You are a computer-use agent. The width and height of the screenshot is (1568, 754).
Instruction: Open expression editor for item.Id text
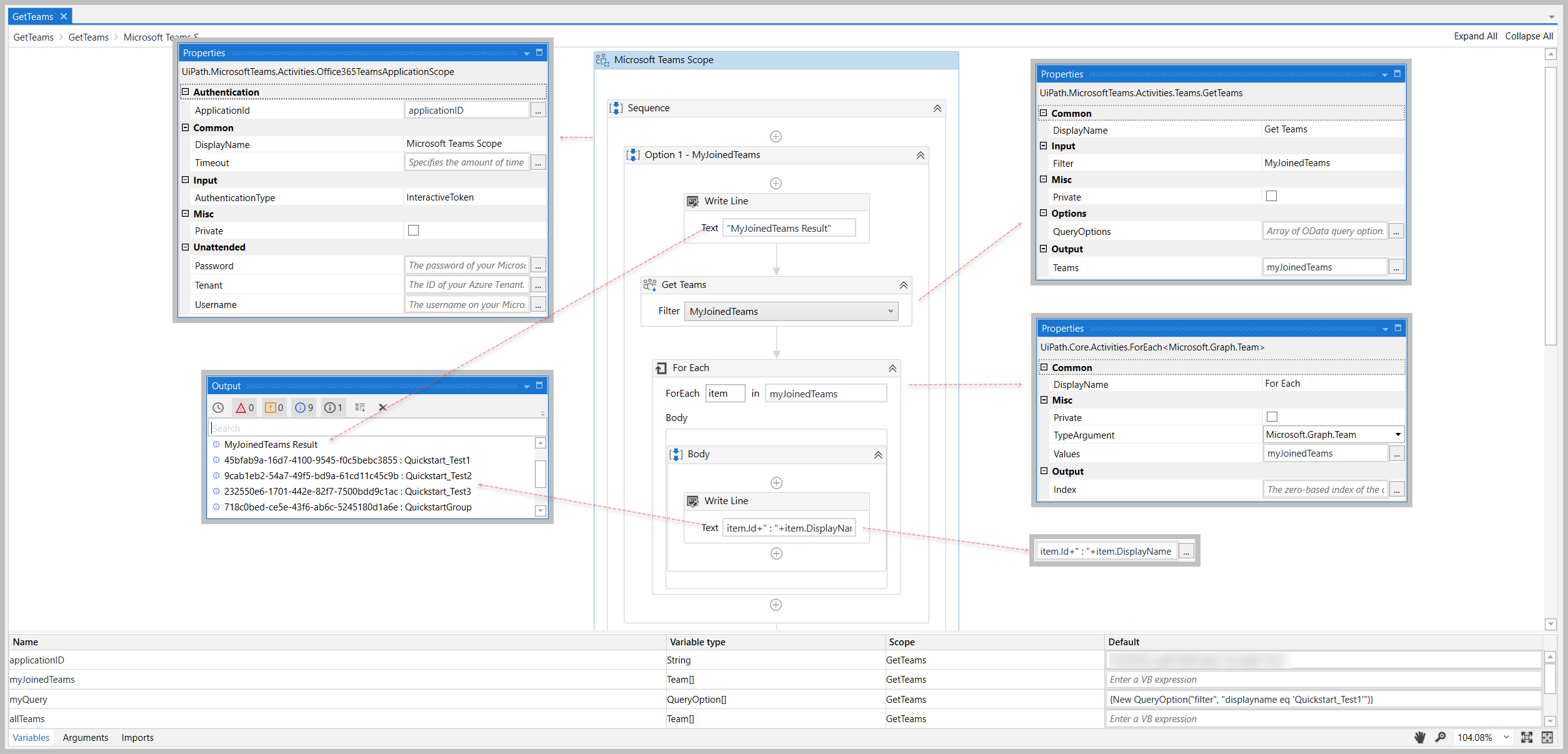pos(1186,551)
